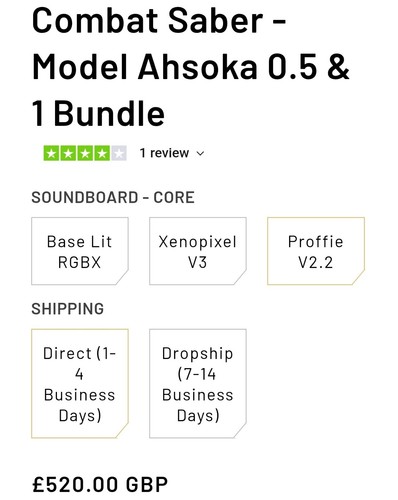Viewport: 398px width, 500px height.
Task: Click the cut corner of Dropship tile
Action: pyautogui.click(x=240, y=431)
